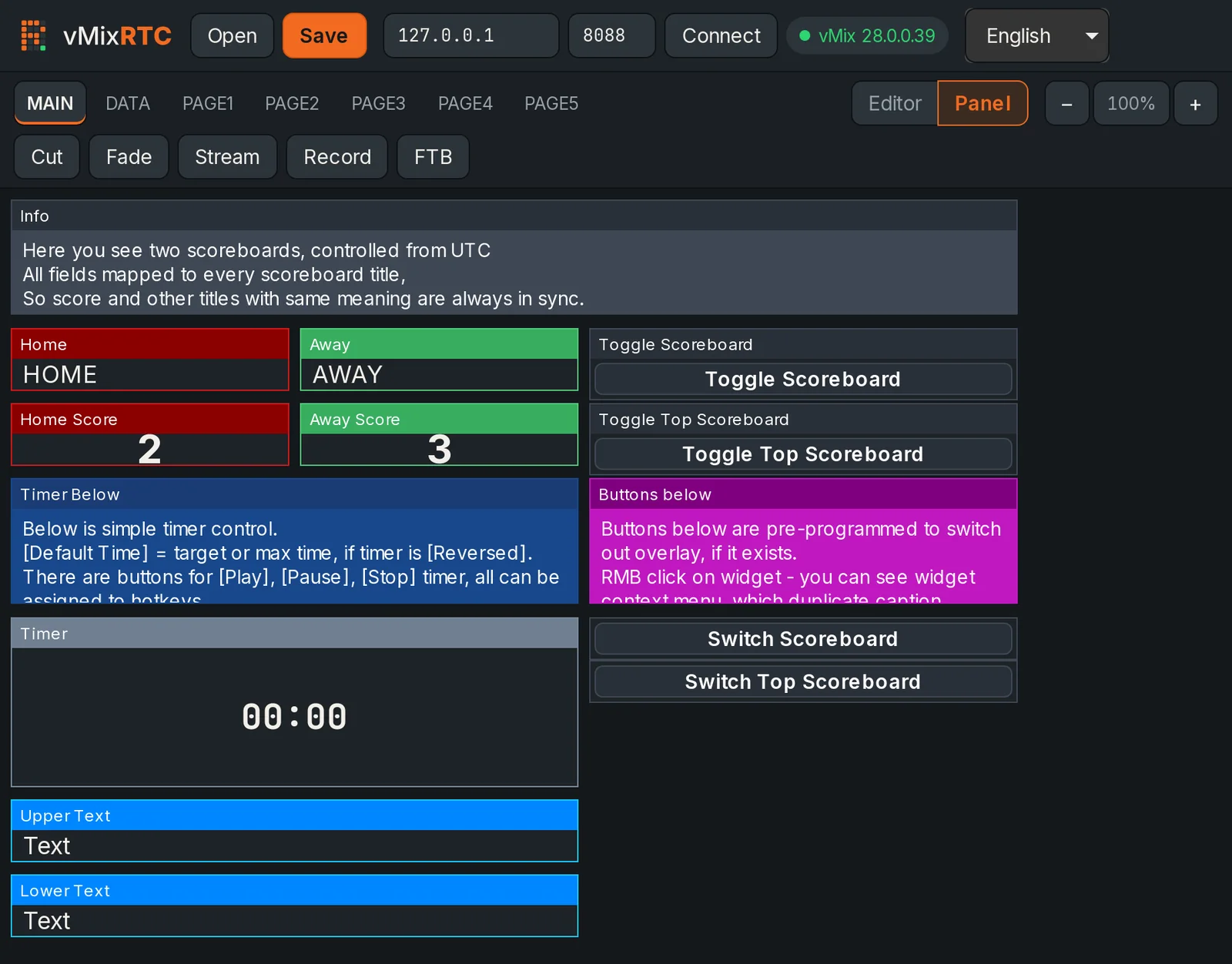The width and height of the screenshot is (1232, 964).
Task: Click the Switch Scoreboard button
Action: tap(803, 639)
